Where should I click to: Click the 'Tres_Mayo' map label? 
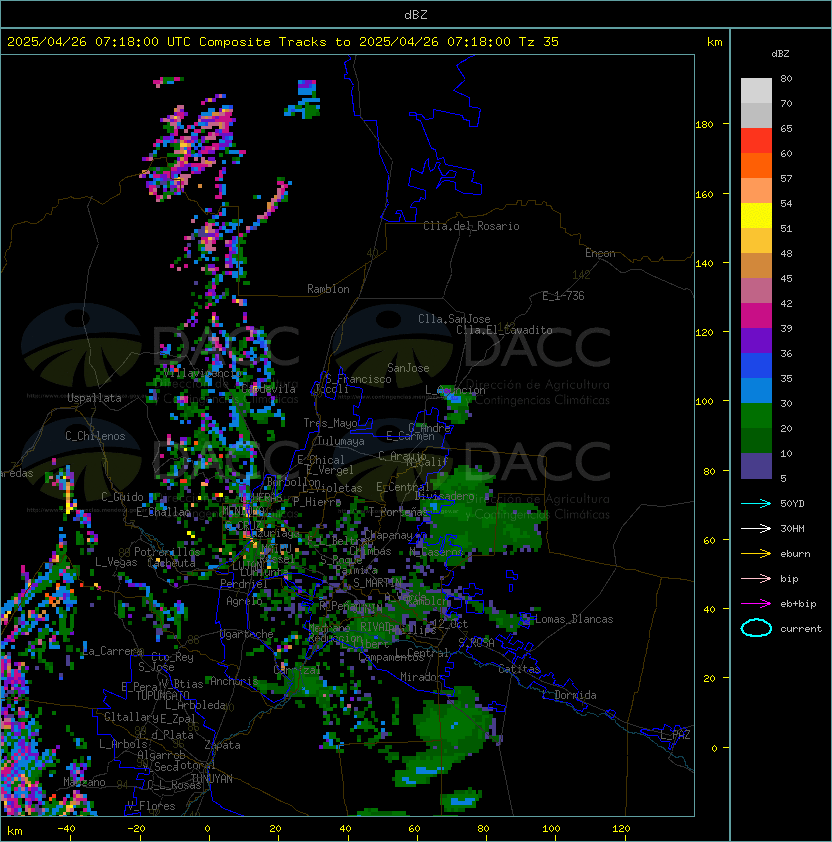click(330, 423)
